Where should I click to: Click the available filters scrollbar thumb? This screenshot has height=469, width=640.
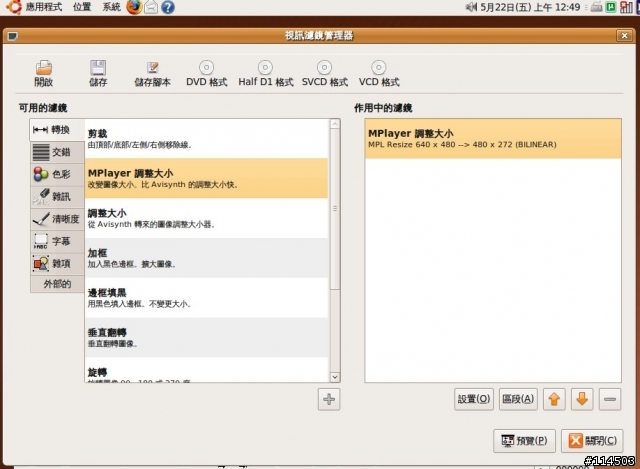(x=335, y=209)
